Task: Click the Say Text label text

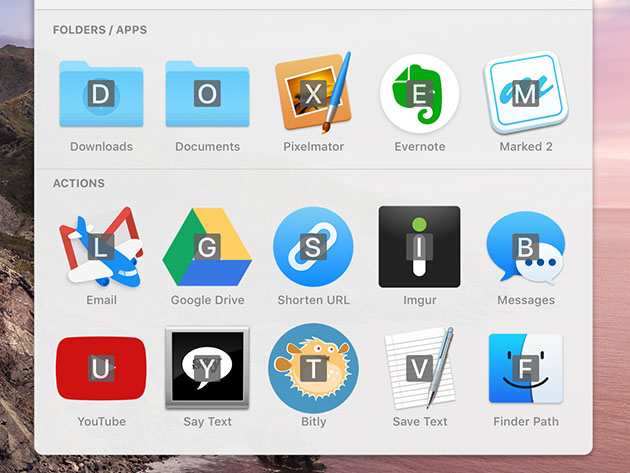Action: tap(207, 422)
